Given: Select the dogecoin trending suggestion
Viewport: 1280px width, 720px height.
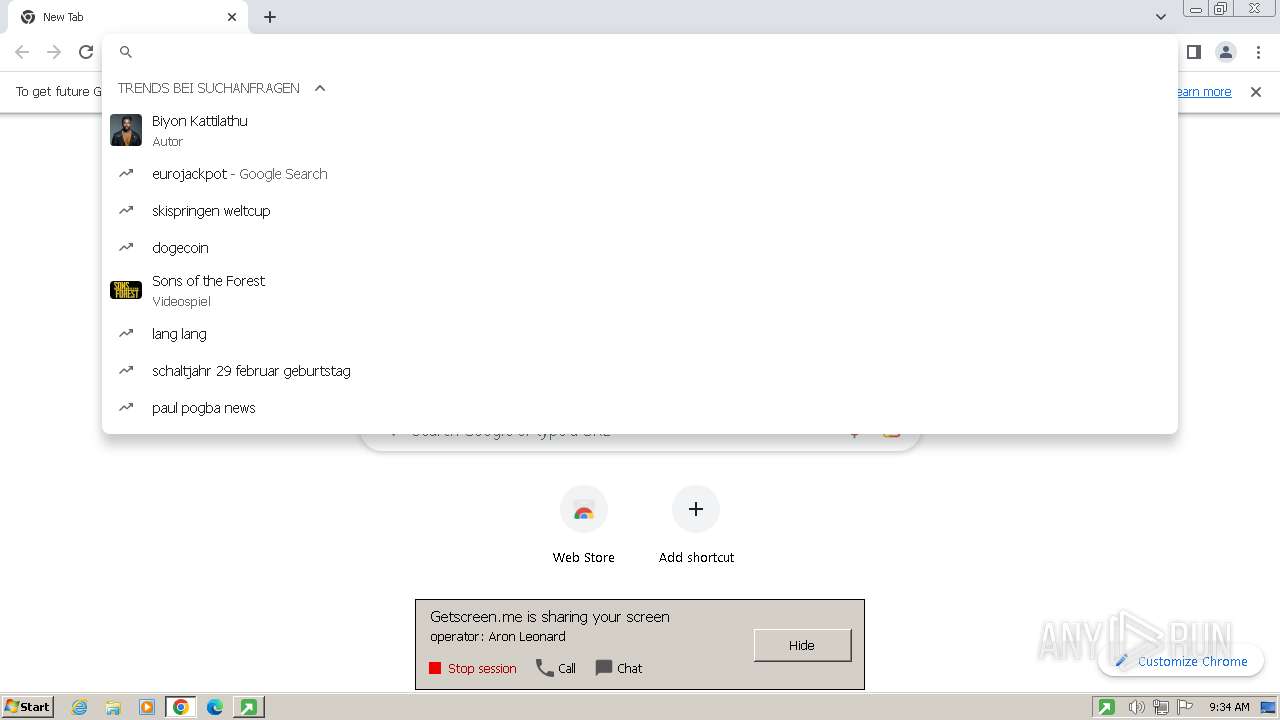Looking at the screenshot, I should [640, 248].
